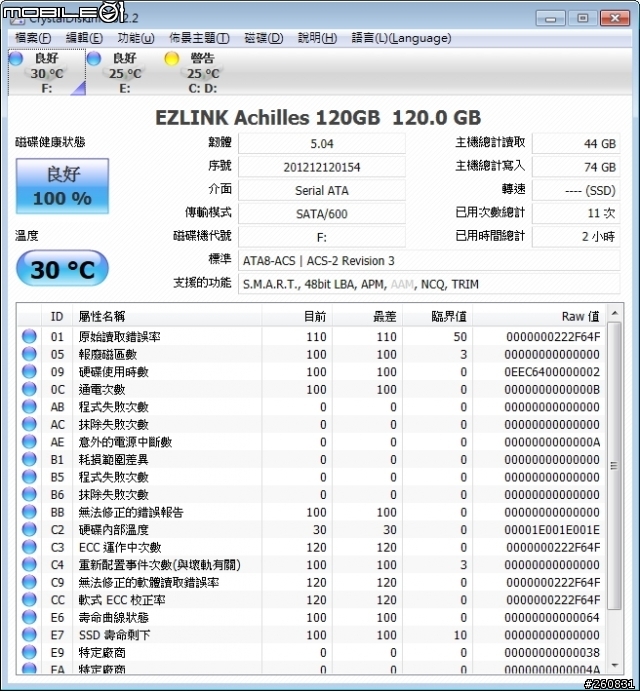640x692 pixels.
Task: Click the status orb of attribute E7
Action: [29, 635]
